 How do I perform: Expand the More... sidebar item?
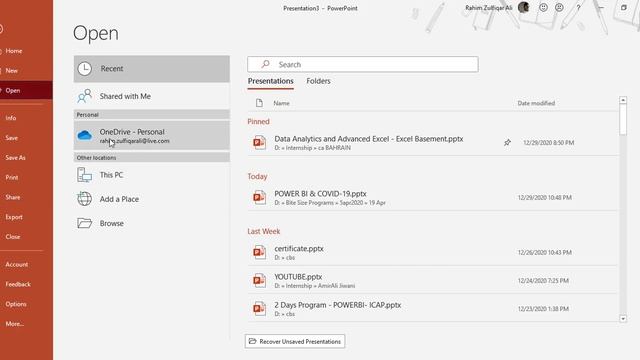(x=15, y=324)
